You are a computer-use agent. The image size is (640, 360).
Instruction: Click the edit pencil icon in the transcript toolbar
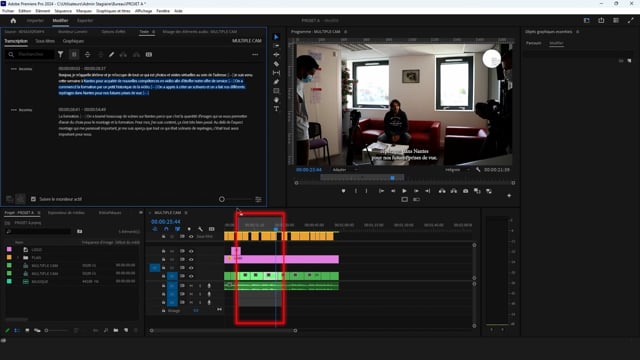click(x=111, y=54)
